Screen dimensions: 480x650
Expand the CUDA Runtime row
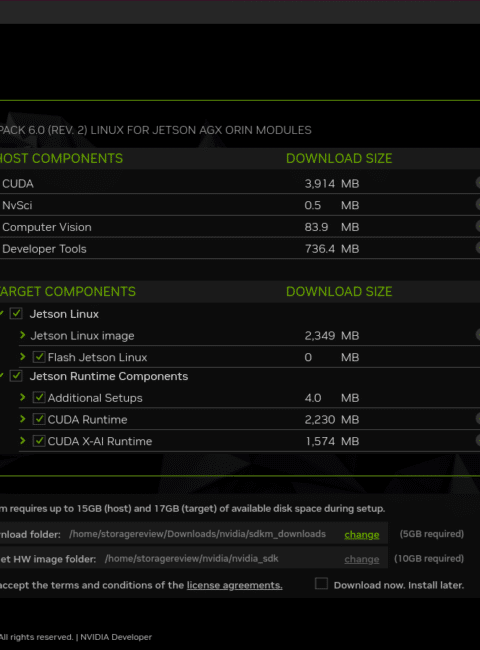pyautogui.click(x=23, y=419)
